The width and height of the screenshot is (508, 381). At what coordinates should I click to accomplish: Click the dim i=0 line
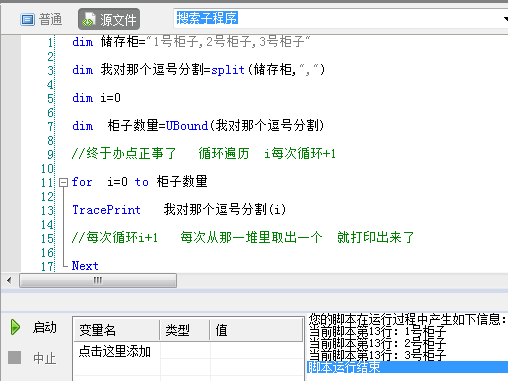[x=96, y=98]
